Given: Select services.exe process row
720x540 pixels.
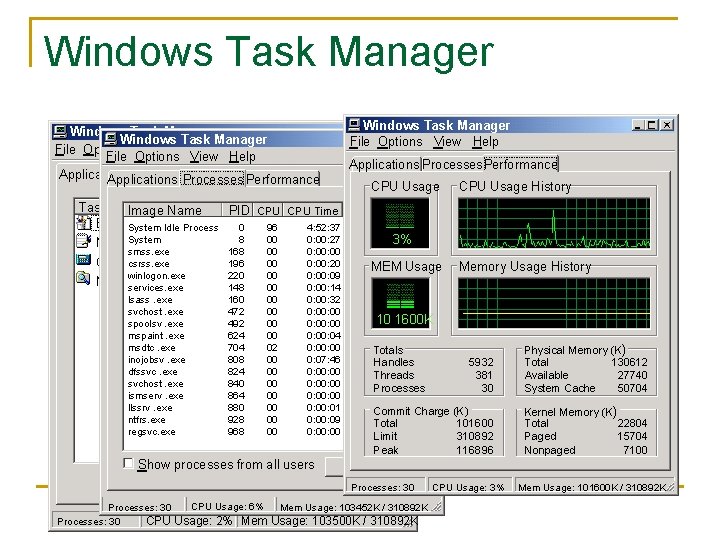Looking at the screenshot, I should [x=233, y=287].
